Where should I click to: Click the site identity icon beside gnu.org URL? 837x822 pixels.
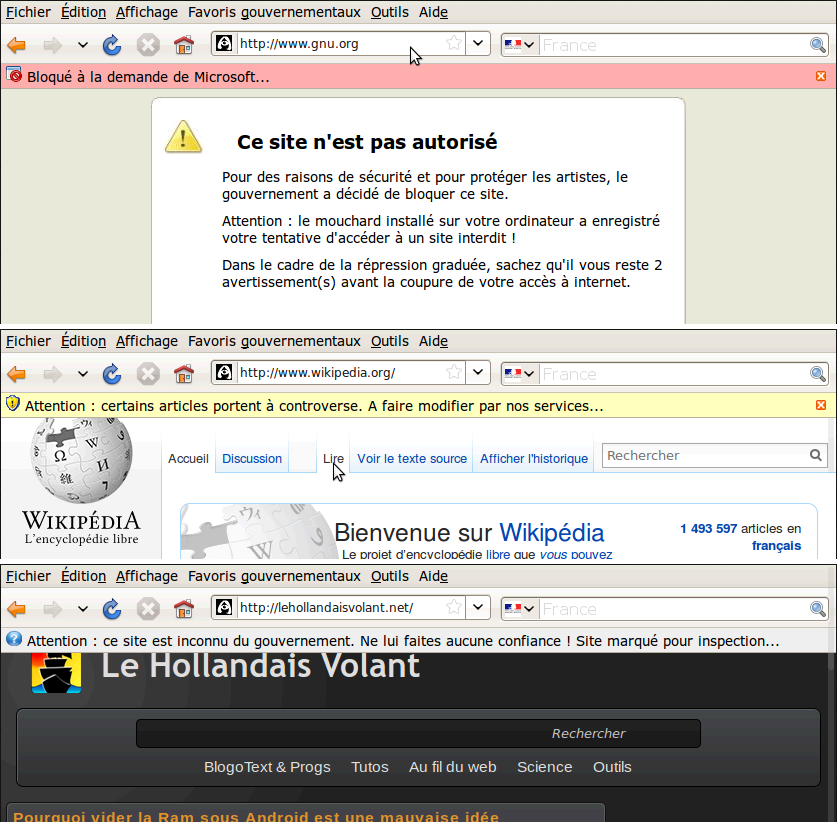(x=224, y=43)
